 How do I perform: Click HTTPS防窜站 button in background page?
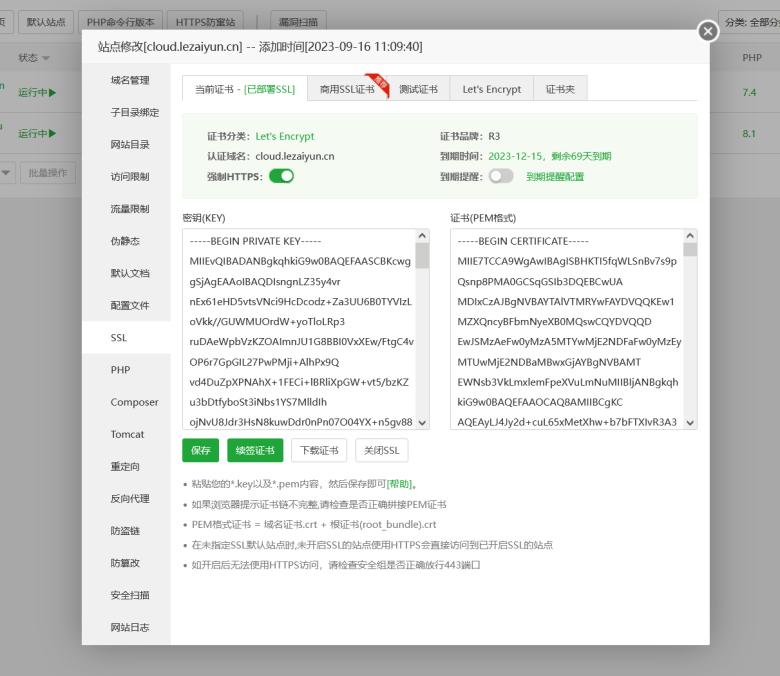[x=205, y=22]
